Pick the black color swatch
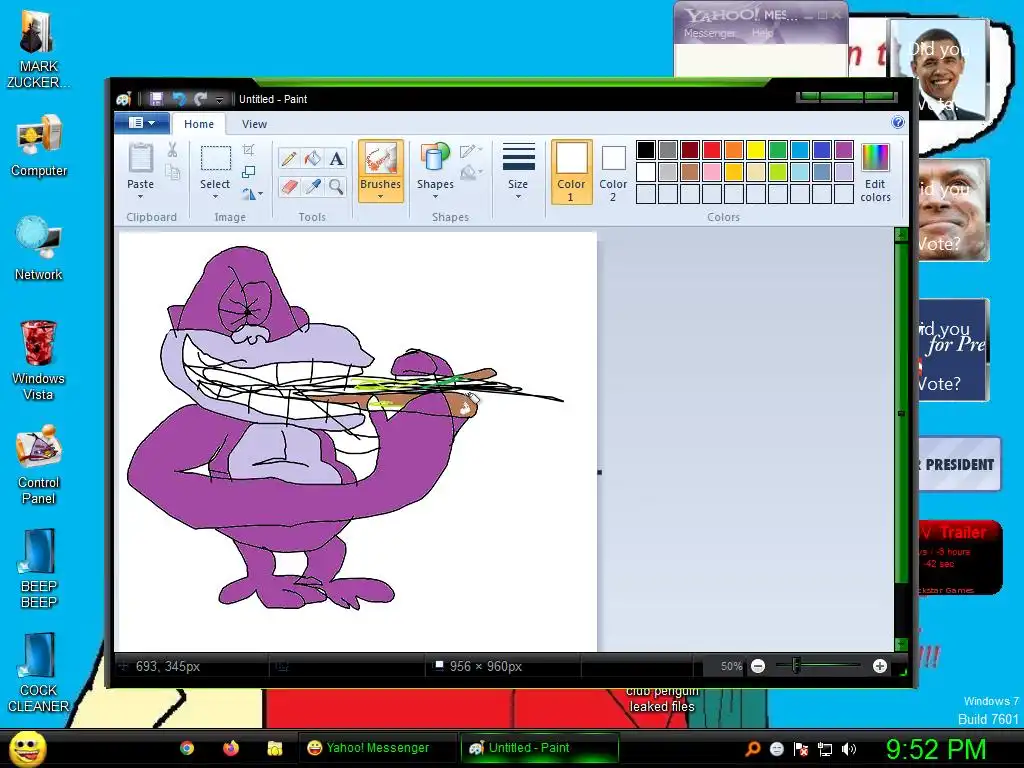The width and height of the screenshot is (1024, 768). click(x=646, y=150)
